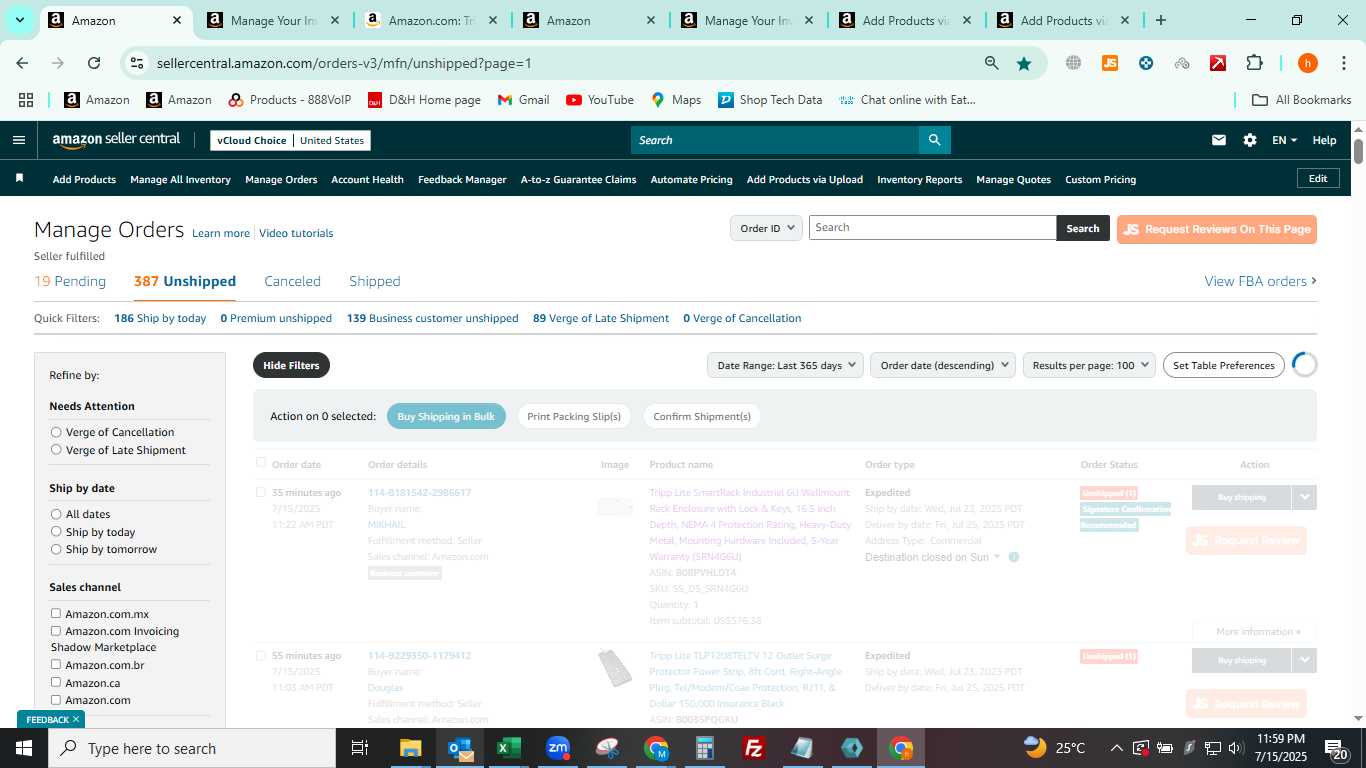Open the Date Range Last 365 days dropdown

click(x=785, y=365)
